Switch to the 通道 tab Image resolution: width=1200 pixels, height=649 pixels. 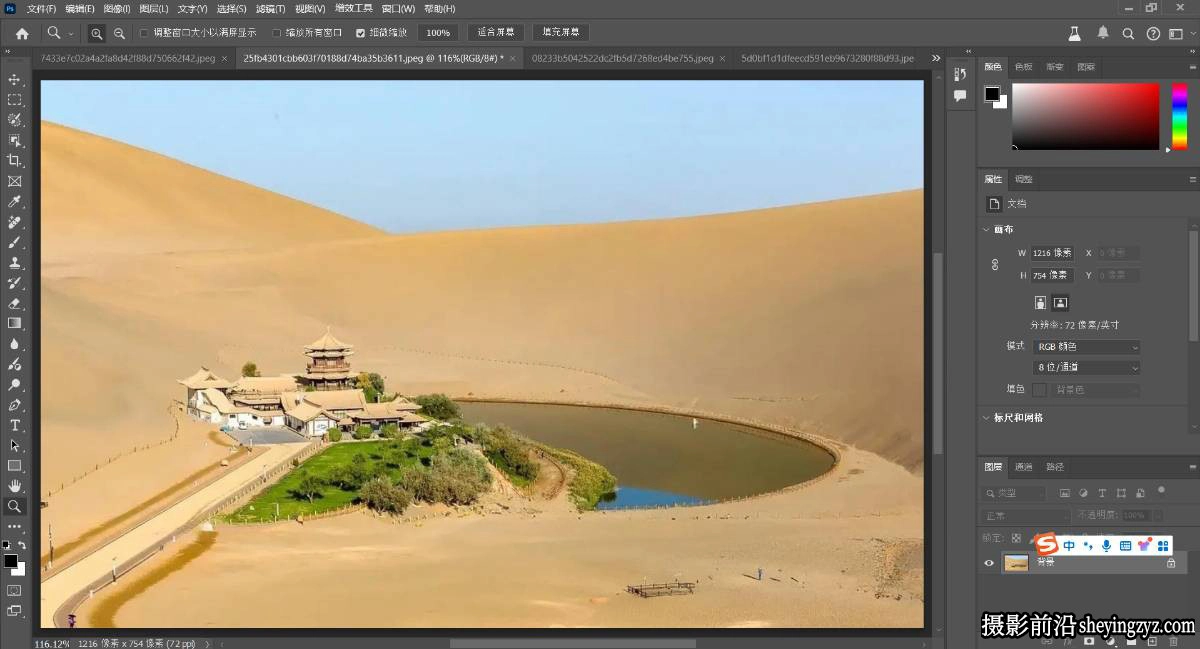click(x=1023, y=466)
